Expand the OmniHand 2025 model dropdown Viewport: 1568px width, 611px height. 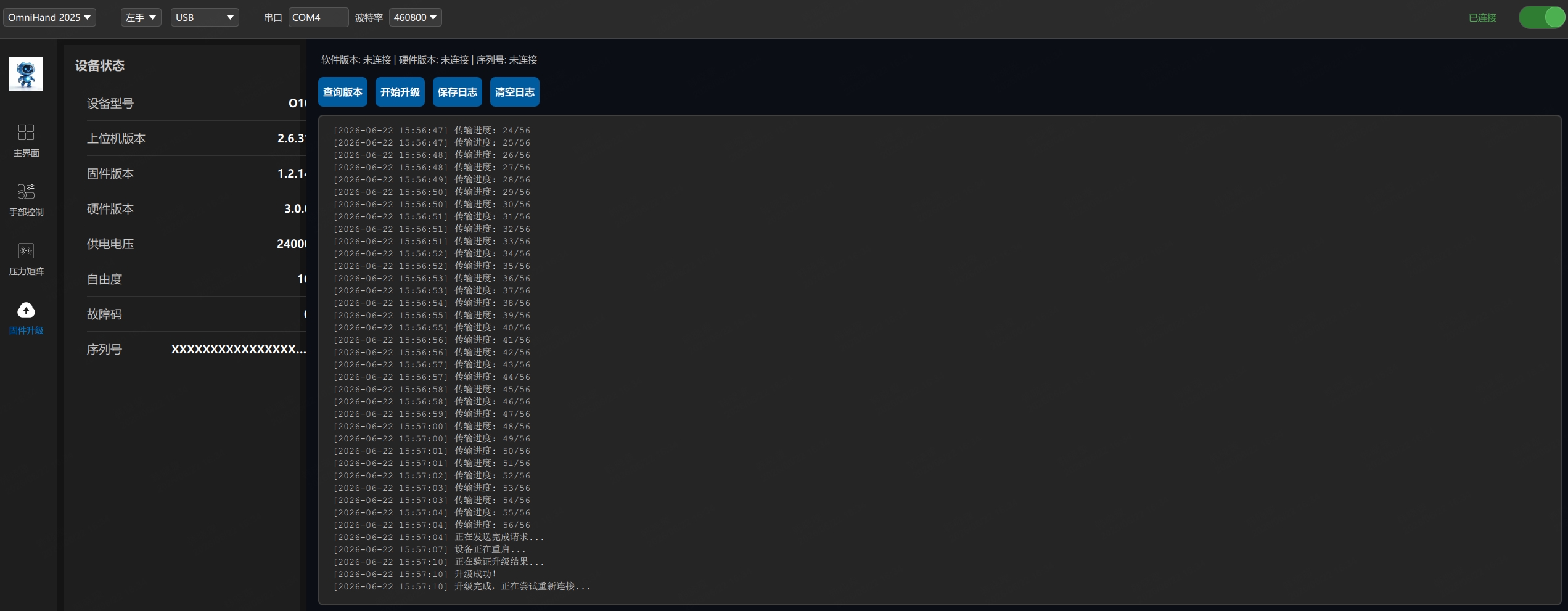click(49, 17)
